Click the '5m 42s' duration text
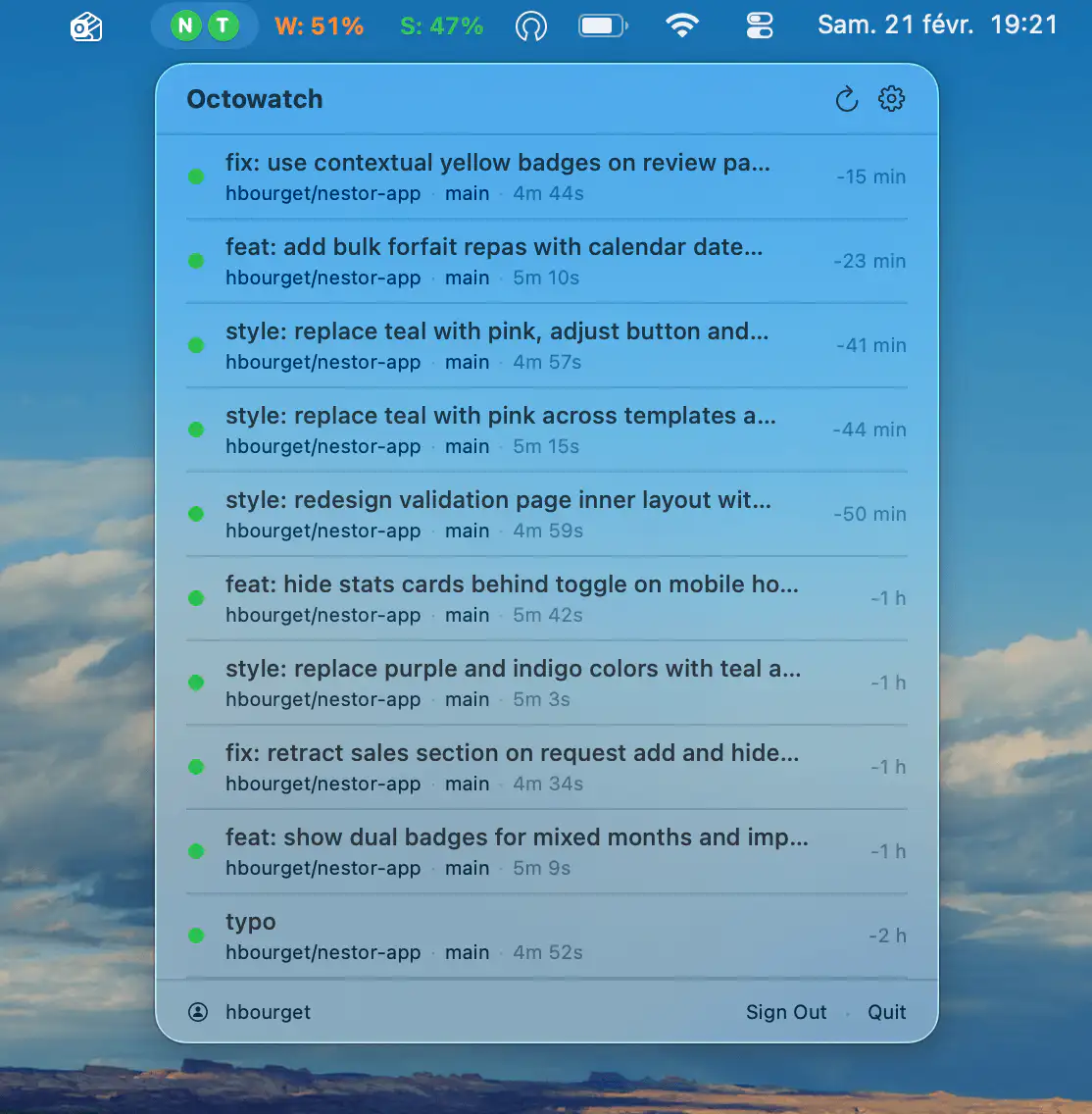Viewport: 1092px width, 1114px height. pyautogui.click(x=547, y=615)
